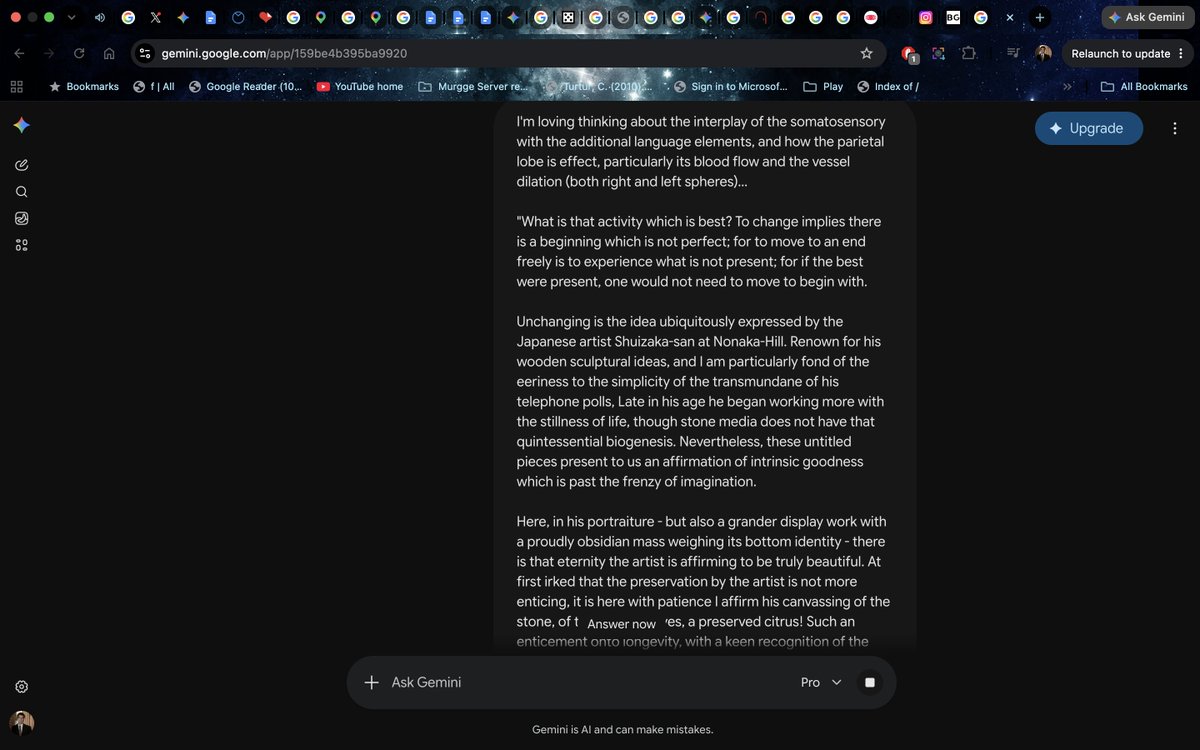Go forward one page
The image size is (1200, 750).
(x=49, y=53)
